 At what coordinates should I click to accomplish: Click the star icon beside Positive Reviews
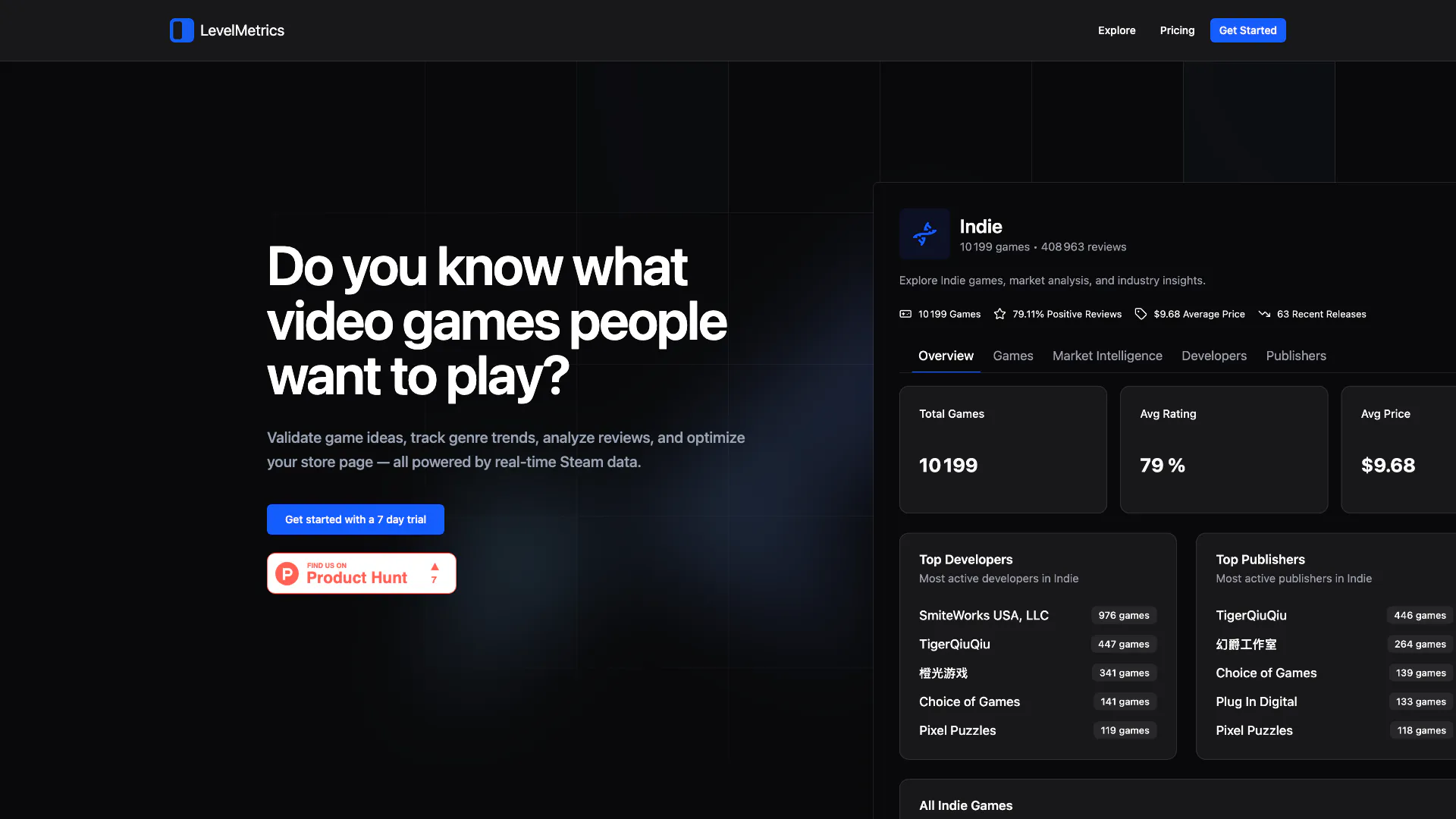click(999, 314)
